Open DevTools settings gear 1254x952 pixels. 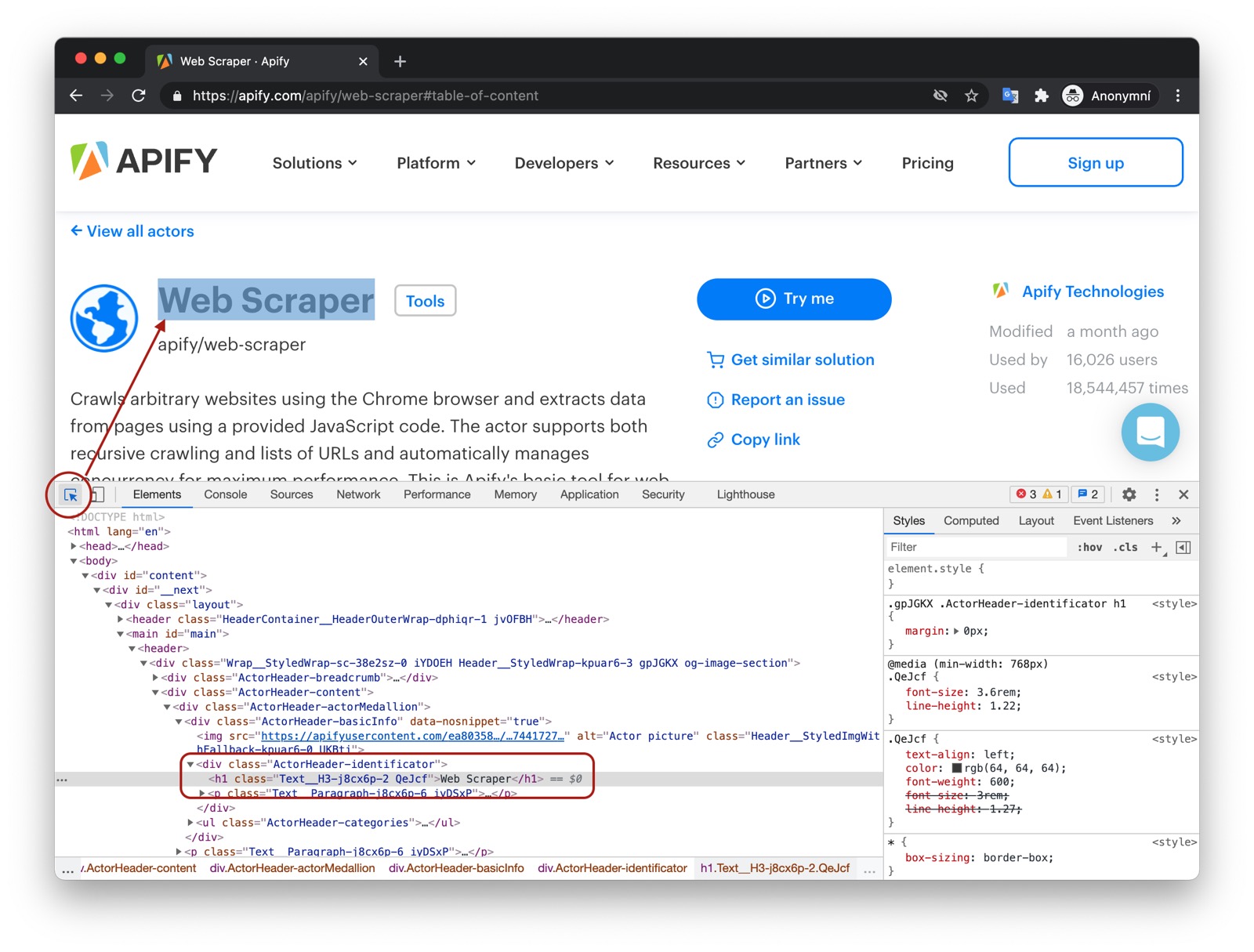[1129, 494]
